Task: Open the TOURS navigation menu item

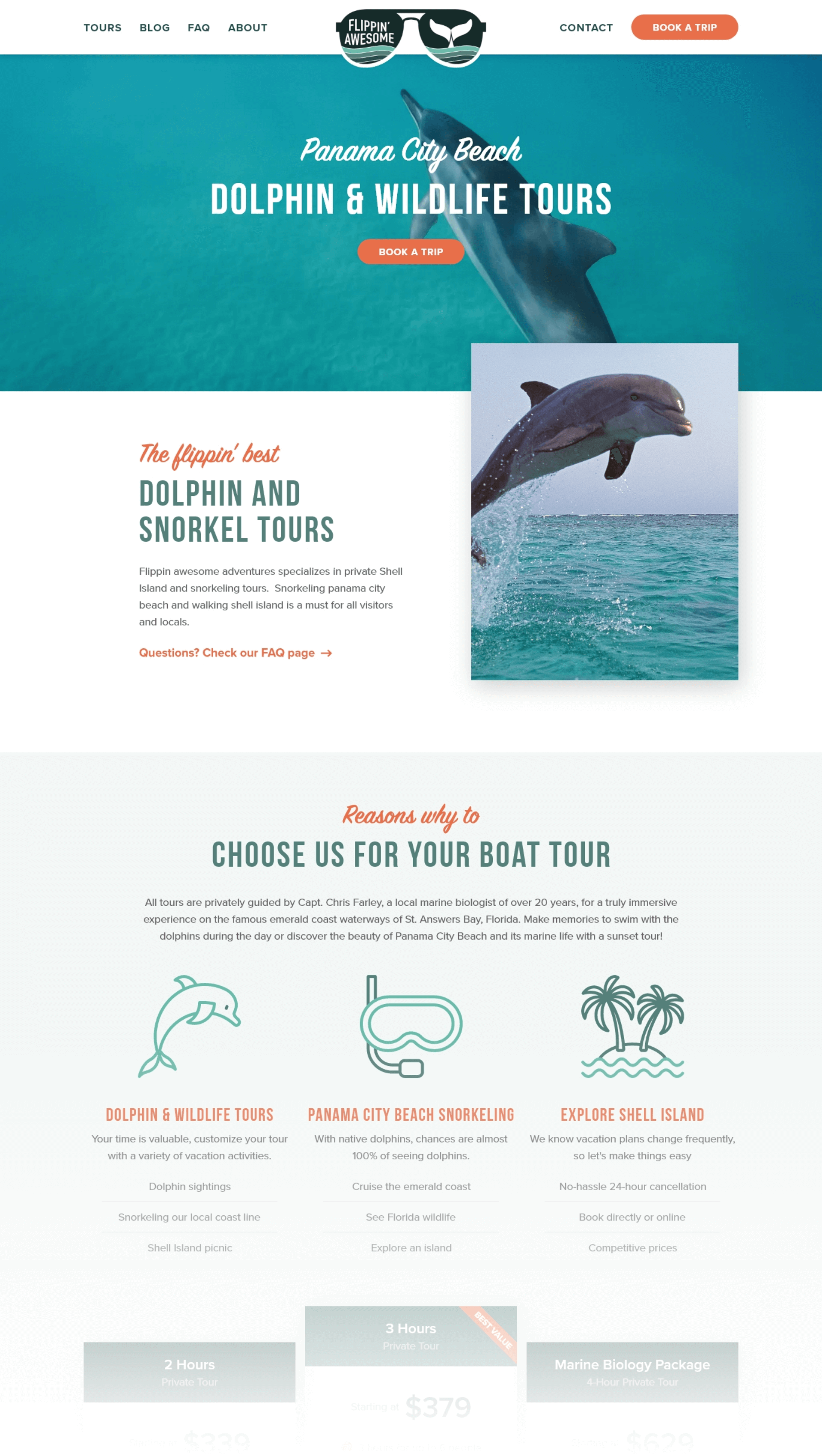Action: 101,27
